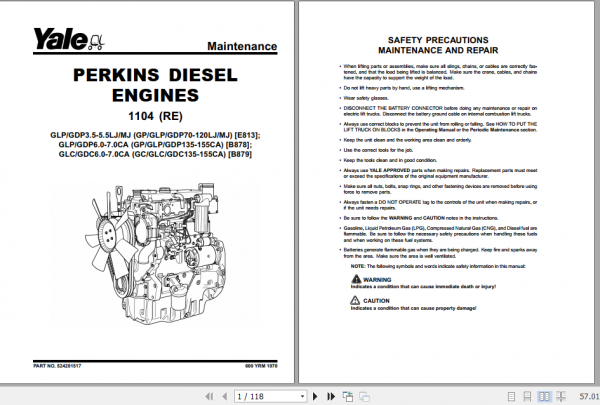Click the '600 YRM 1070' footer code
The width and height of the screenshot is (600, 405).
point(261,366)
